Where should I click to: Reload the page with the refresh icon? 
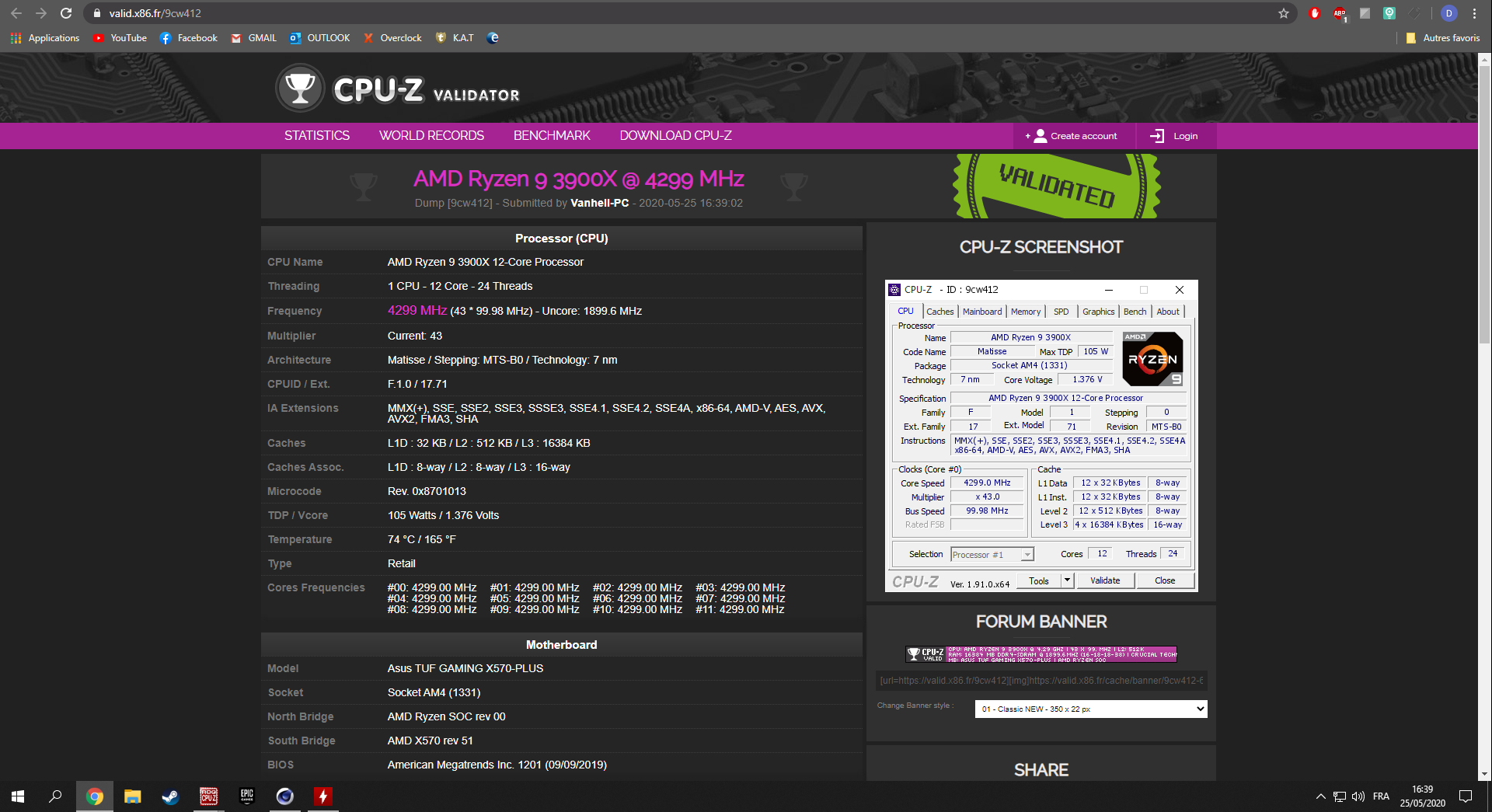tap(66, 13)
